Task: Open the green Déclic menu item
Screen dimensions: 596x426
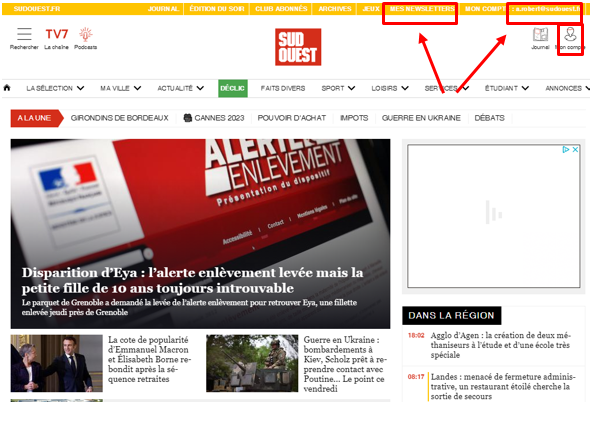Action: tap(233, 88)
